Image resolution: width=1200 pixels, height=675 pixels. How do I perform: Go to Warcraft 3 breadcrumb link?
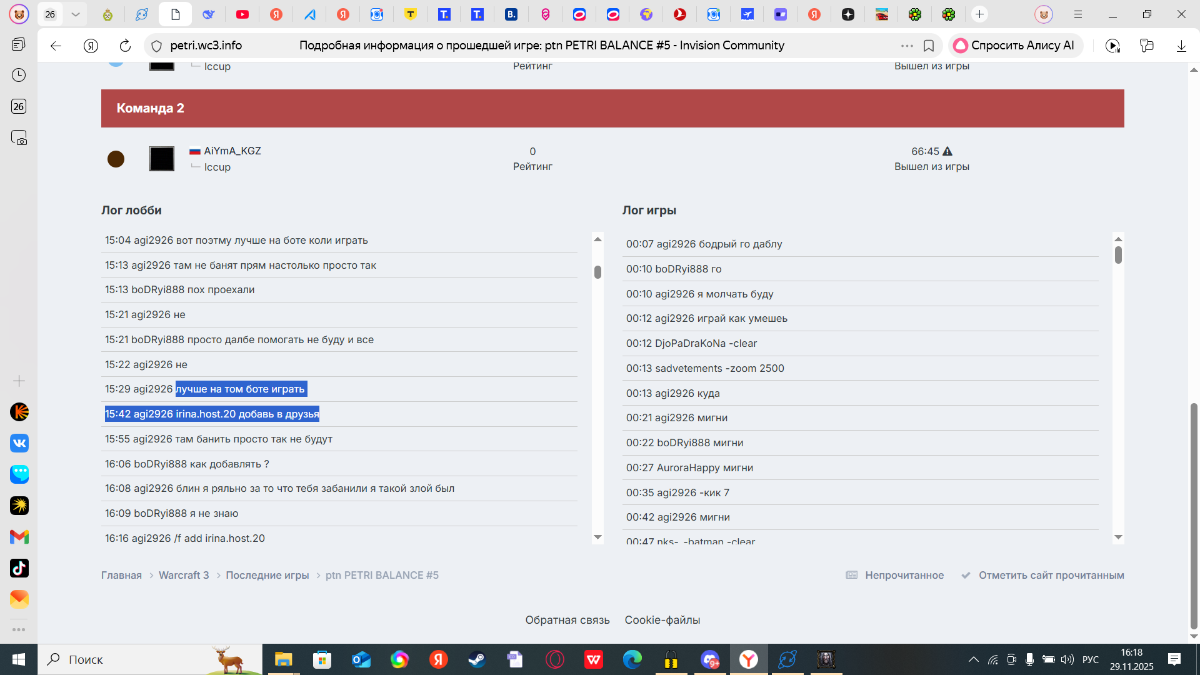coord(184,576)
